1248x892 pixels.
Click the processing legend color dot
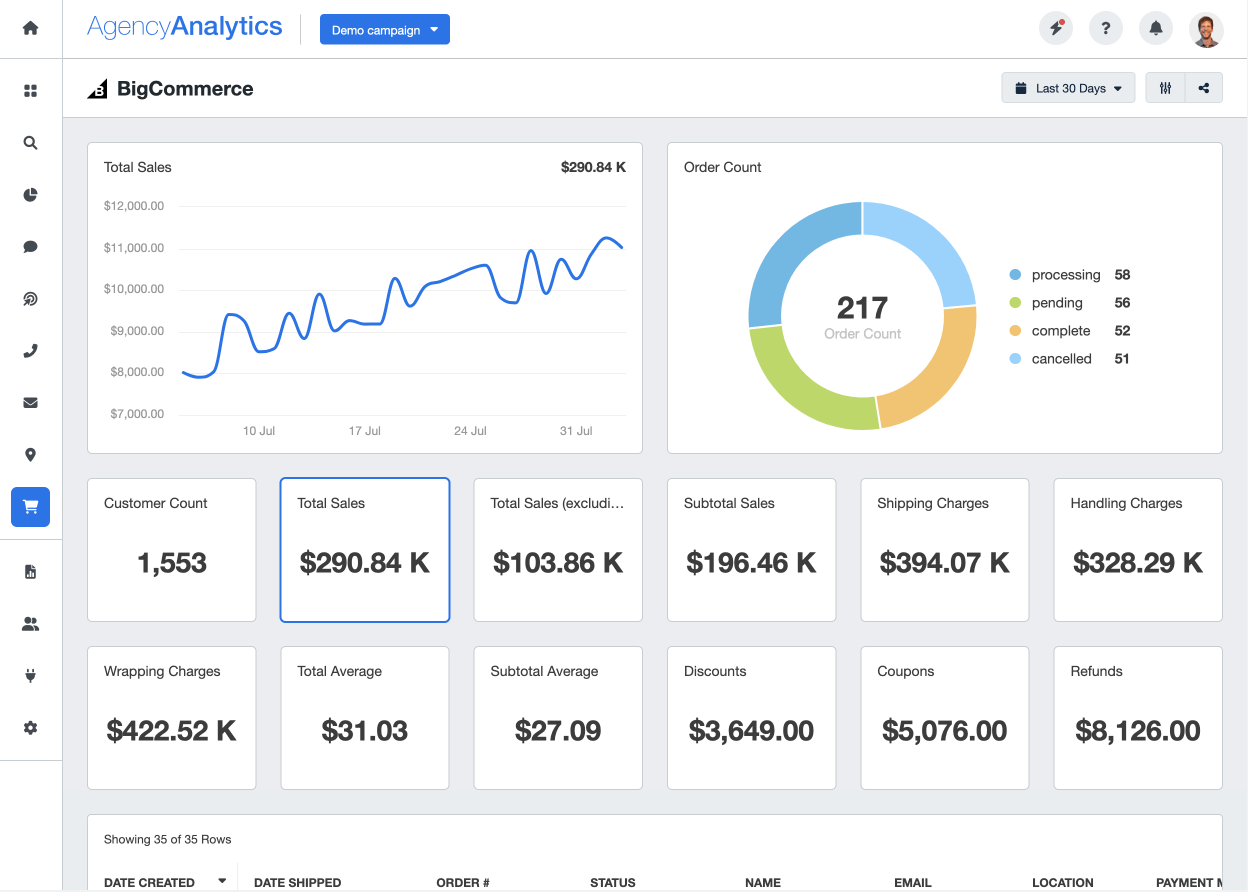pyautogui.click(x=1015, y=275)
